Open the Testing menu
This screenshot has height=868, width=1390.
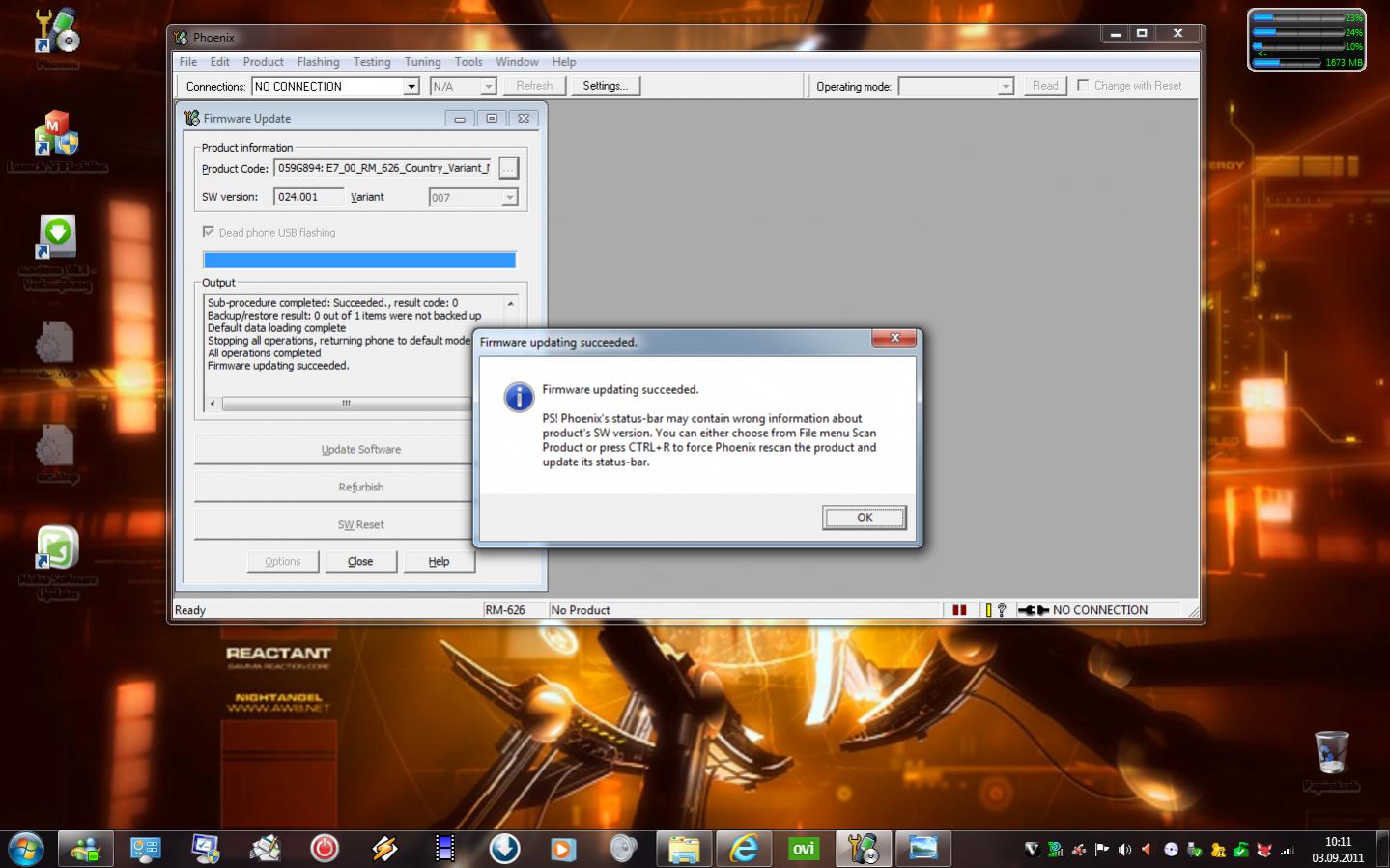[372, 61]
